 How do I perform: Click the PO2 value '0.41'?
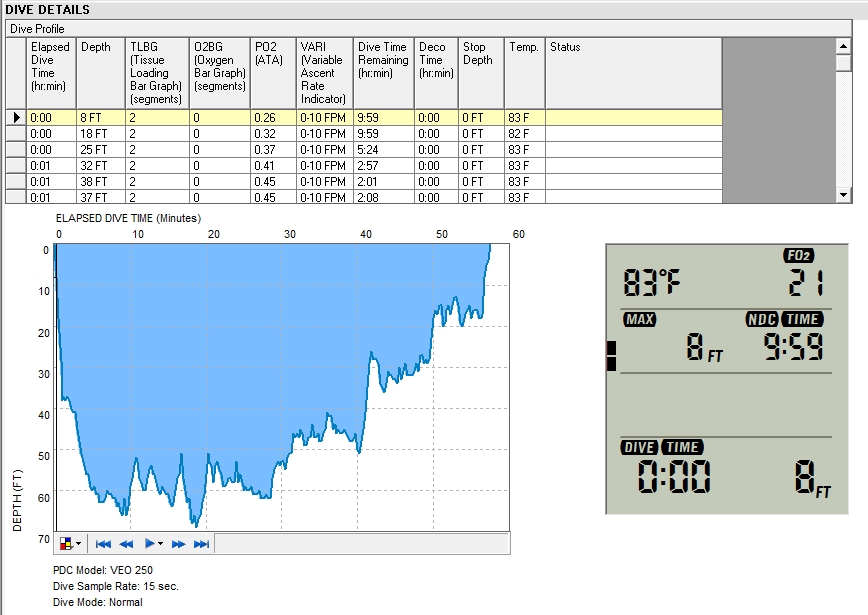[273, 166]
